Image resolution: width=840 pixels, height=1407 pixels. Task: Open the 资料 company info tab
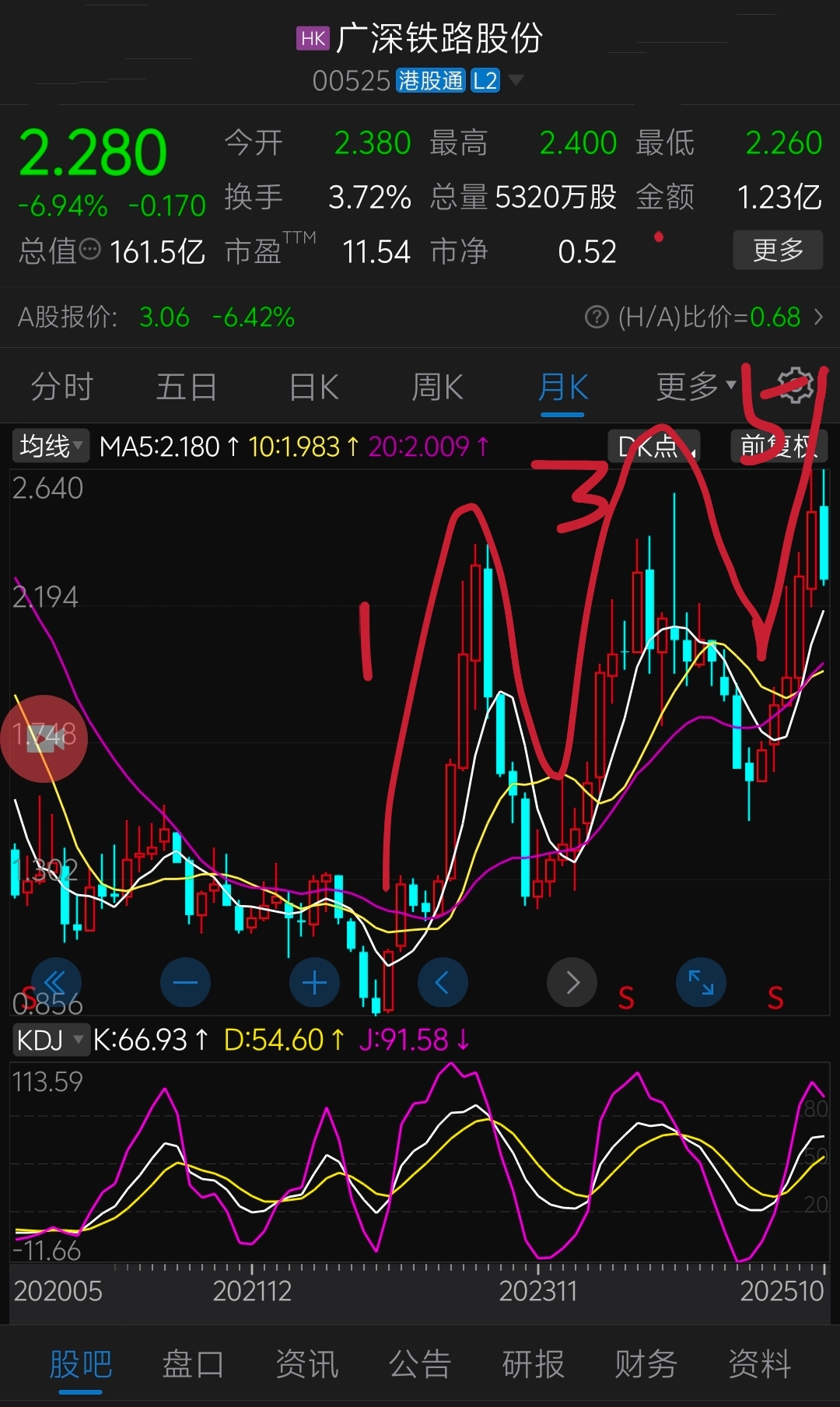point(760,1364)
